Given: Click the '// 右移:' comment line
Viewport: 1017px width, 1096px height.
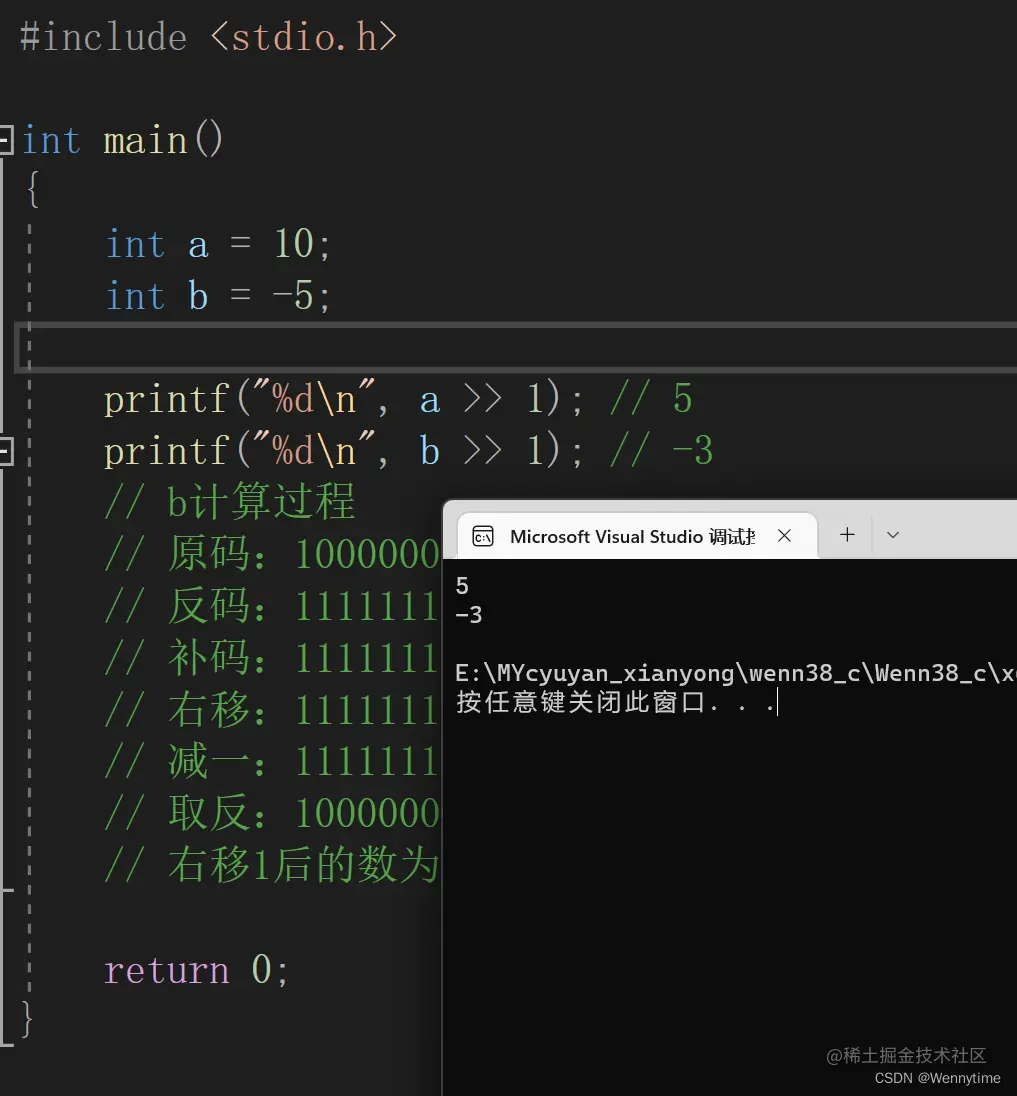Looking at the screenshot, I should pos(272,709).
